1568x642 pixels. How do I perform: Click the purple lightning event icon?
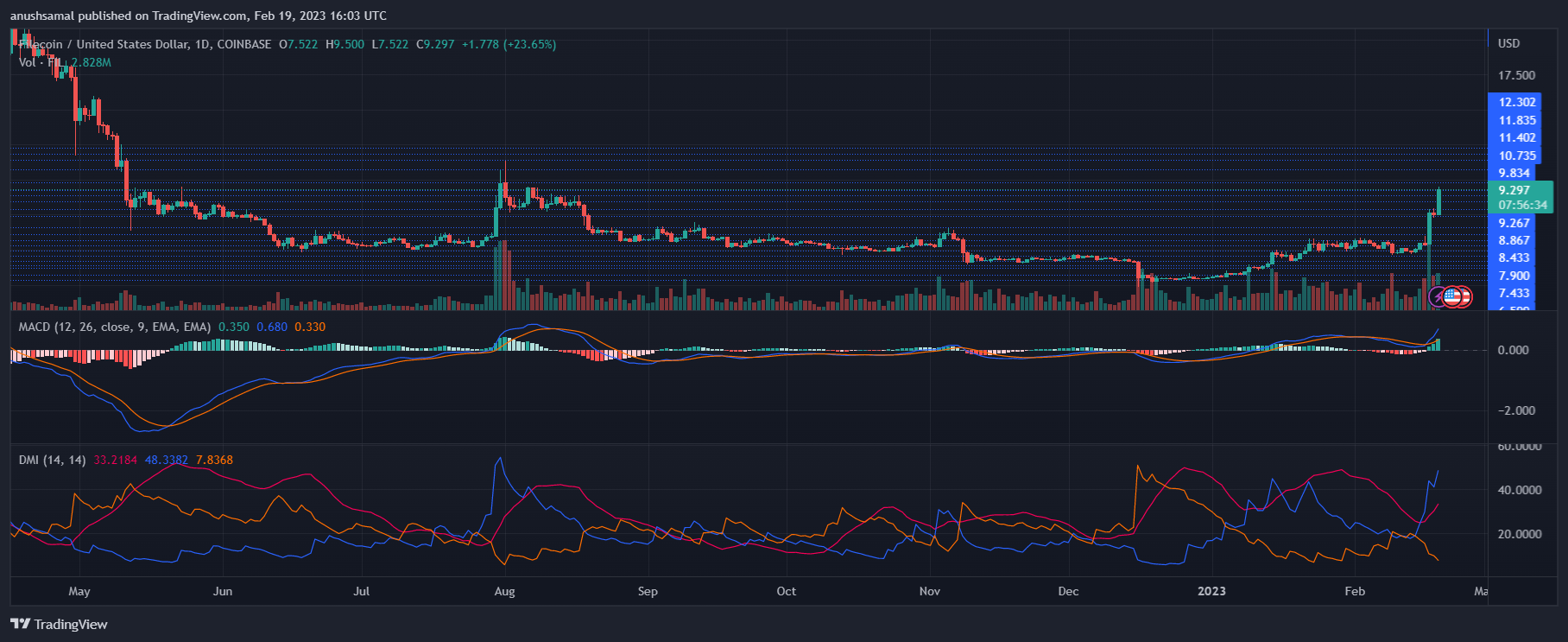coord(1438,297)
